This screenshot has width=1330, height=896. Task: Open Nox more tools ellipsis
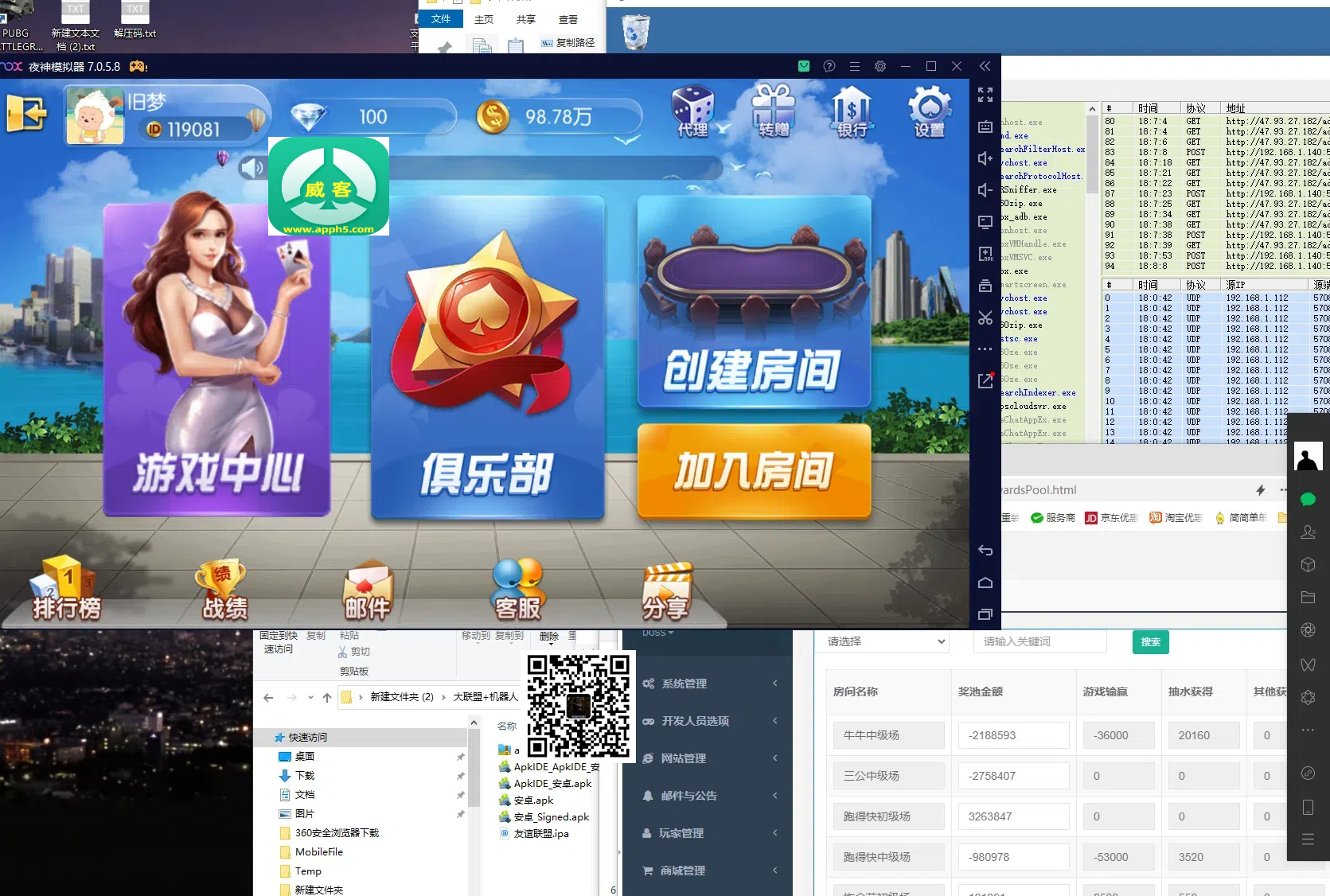pos(985,349)
